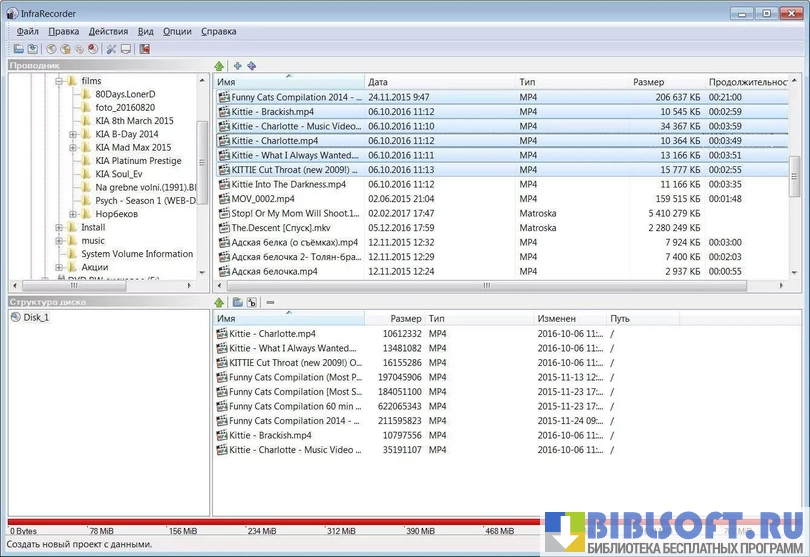Click the erase disc icon with red dot
Image resolution: width=810 pixels, height=557 pixels.
[x=92, y=49]
